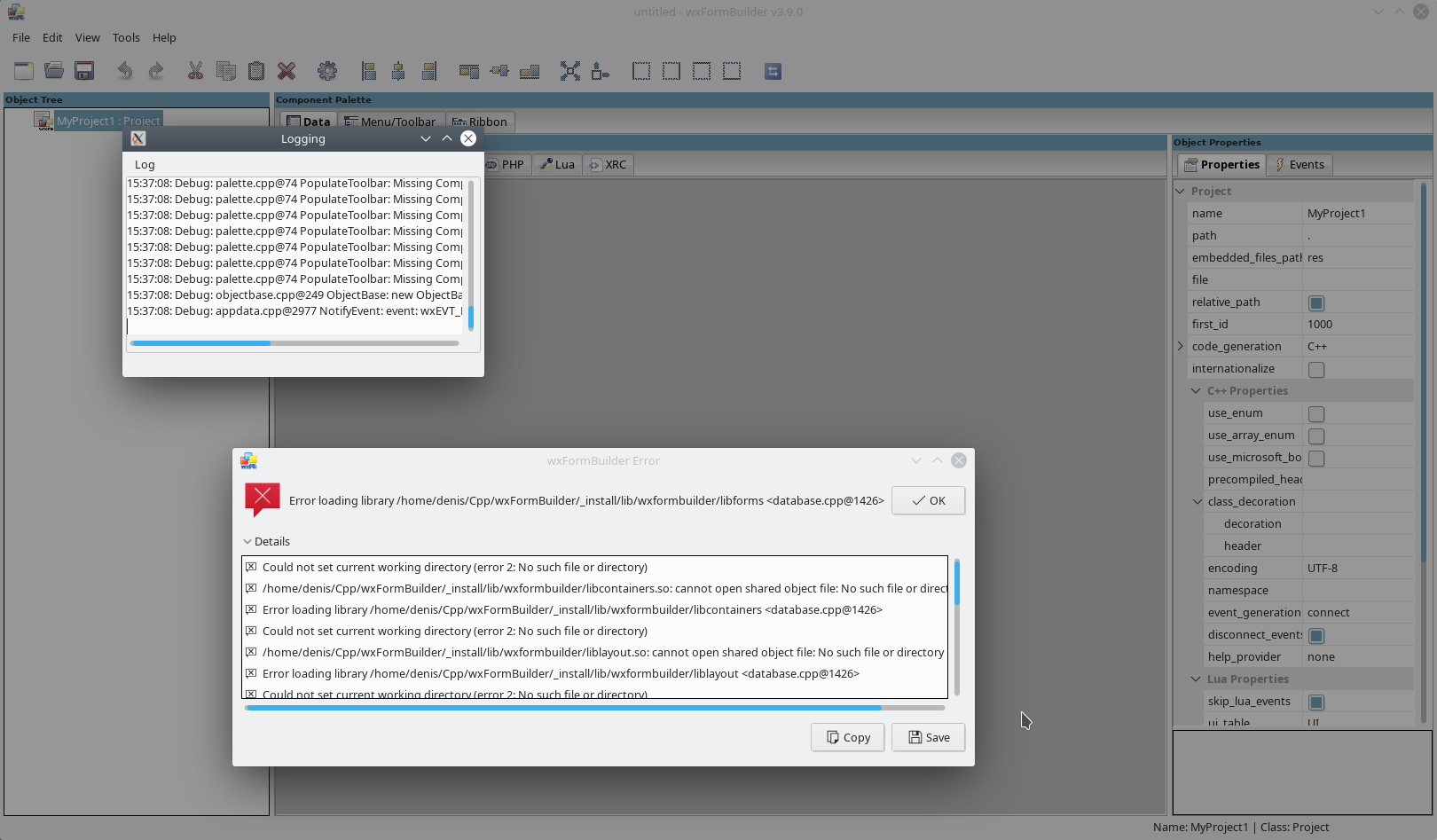This screenshot has width=1437, height=840.
Task: Click the Undo arrow icon
Action: click(x=124, y=71)
